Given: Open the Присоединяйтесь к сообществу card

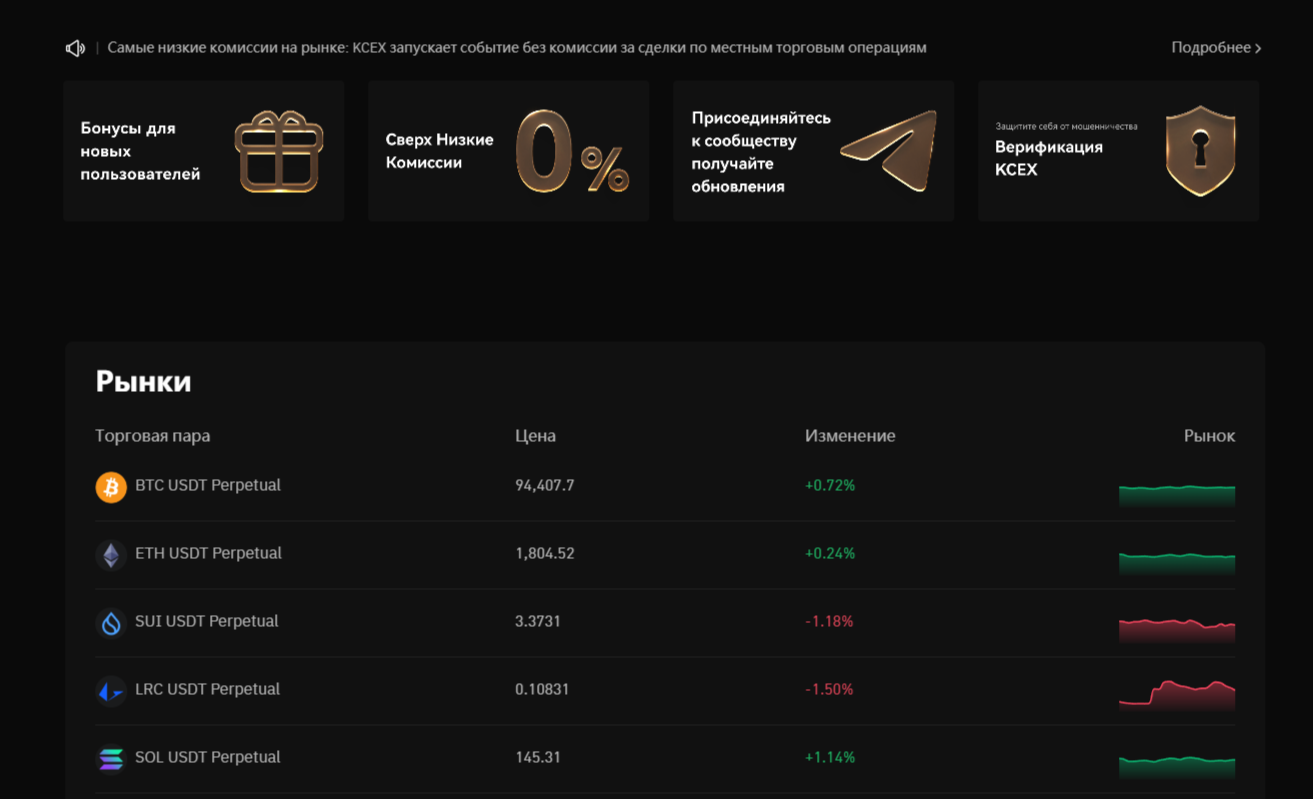Looking at the screenshot, I should pyautogui.click(x=814, y=151).
